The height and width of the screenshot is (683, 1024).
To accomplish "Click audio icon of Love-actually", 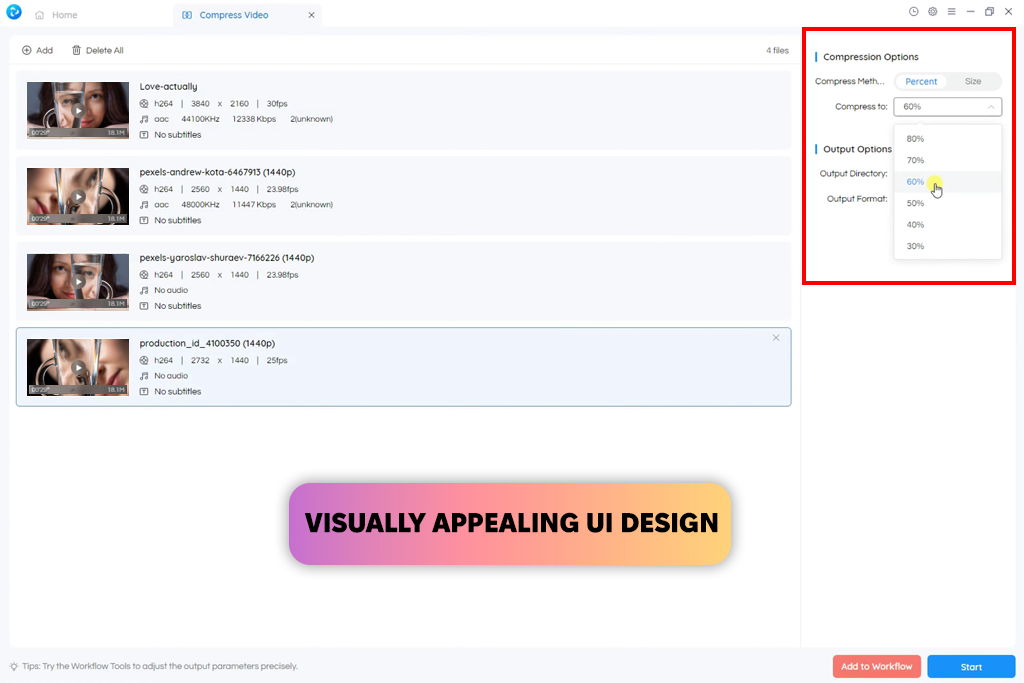I will tap(144, 119).
